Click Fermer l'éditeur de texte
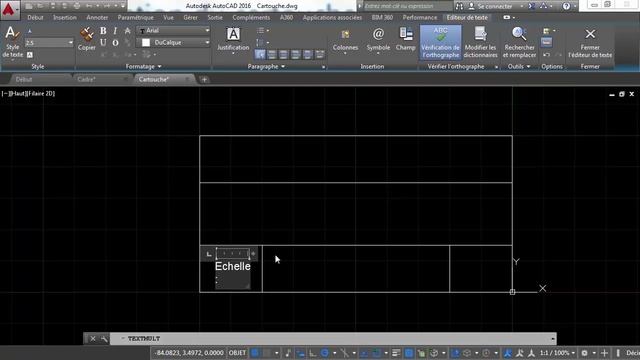The image size is (640, 360). pos(590,42)
